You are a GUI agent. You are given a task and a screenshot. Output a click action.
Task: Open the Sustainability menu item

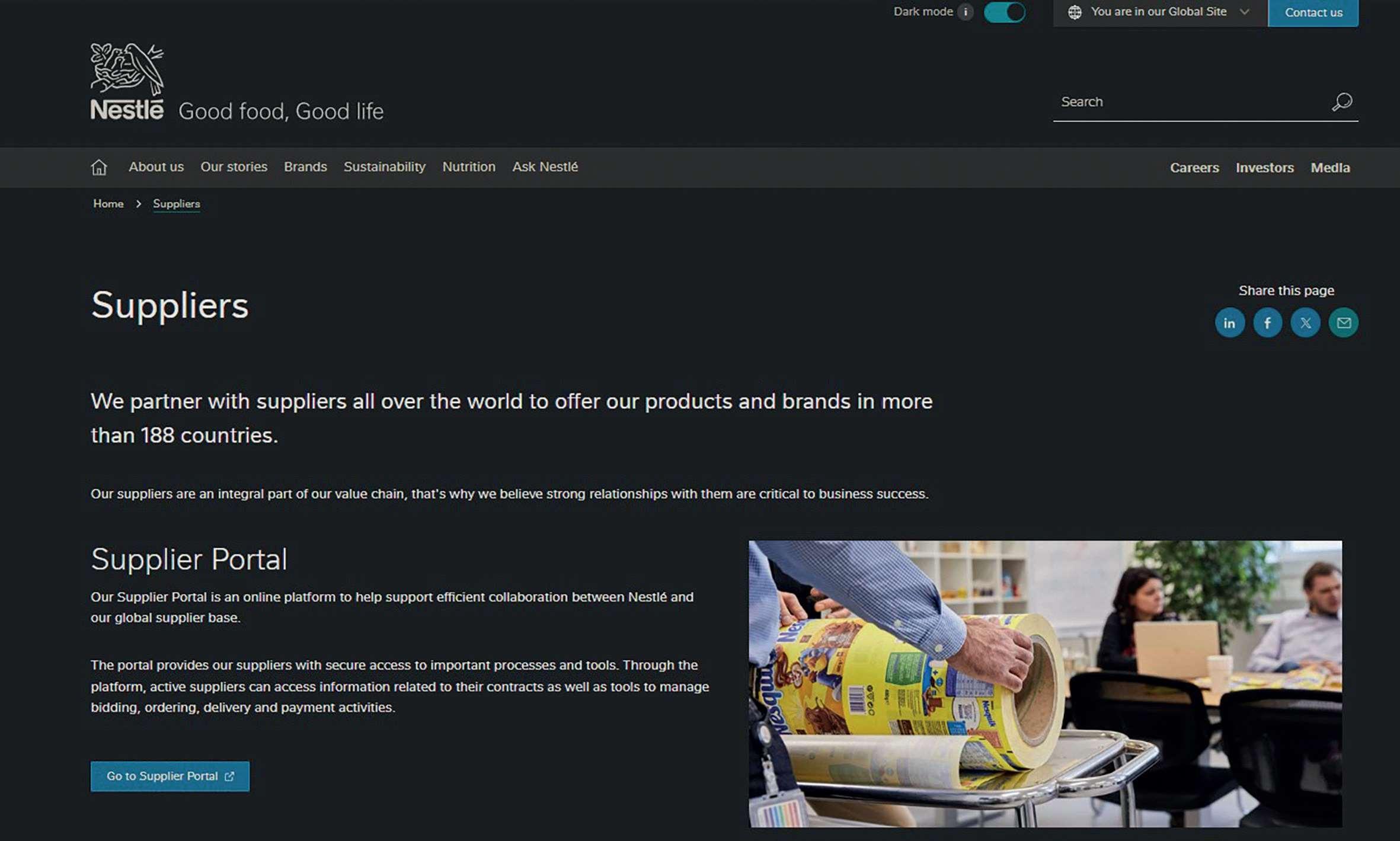point(384,167)
